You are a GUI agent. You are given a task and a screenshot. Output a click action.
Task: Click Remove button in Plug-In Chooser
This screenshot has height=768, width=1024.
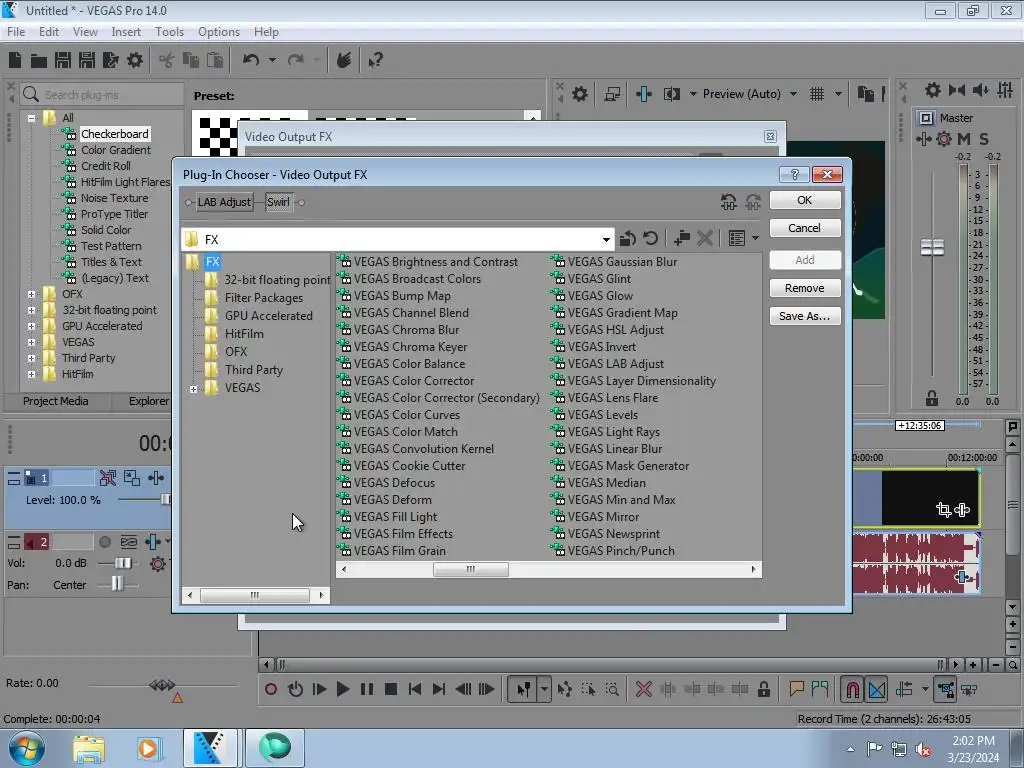pyautogui.click(x=805, y=288)
